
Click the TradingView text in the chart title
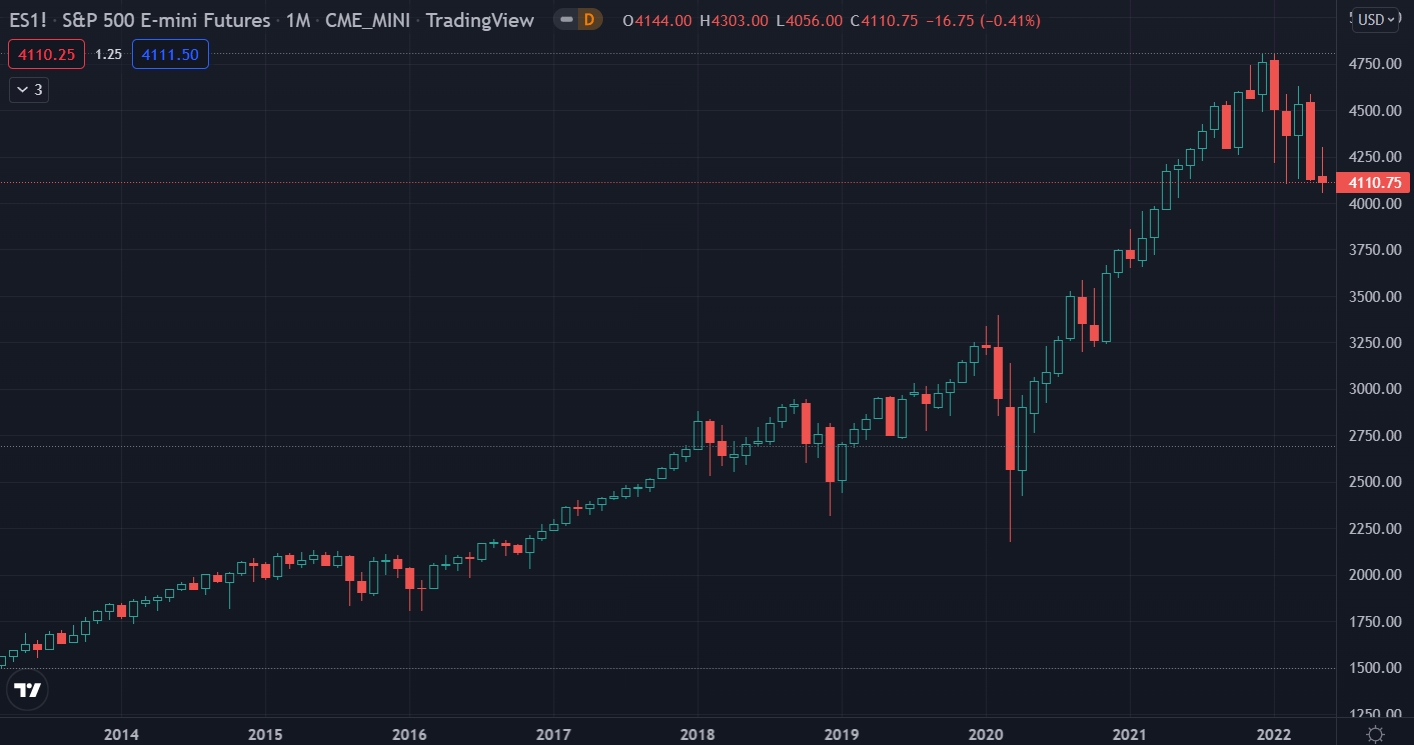[480, 20]
